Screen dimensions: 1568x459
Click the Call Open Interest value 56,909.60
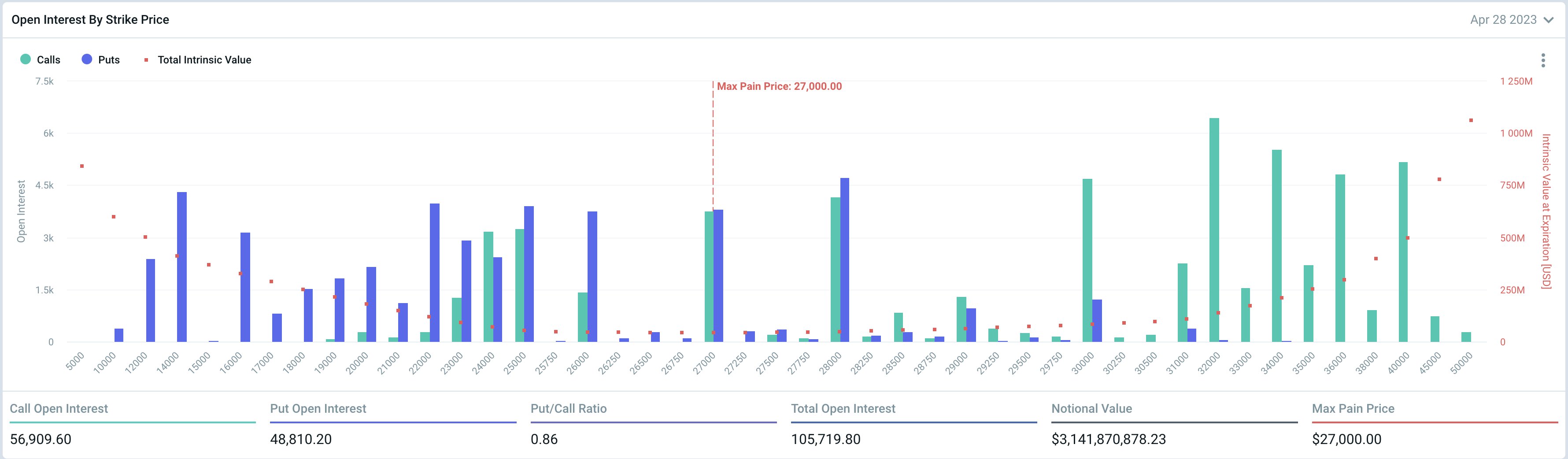tap(41, 439)
